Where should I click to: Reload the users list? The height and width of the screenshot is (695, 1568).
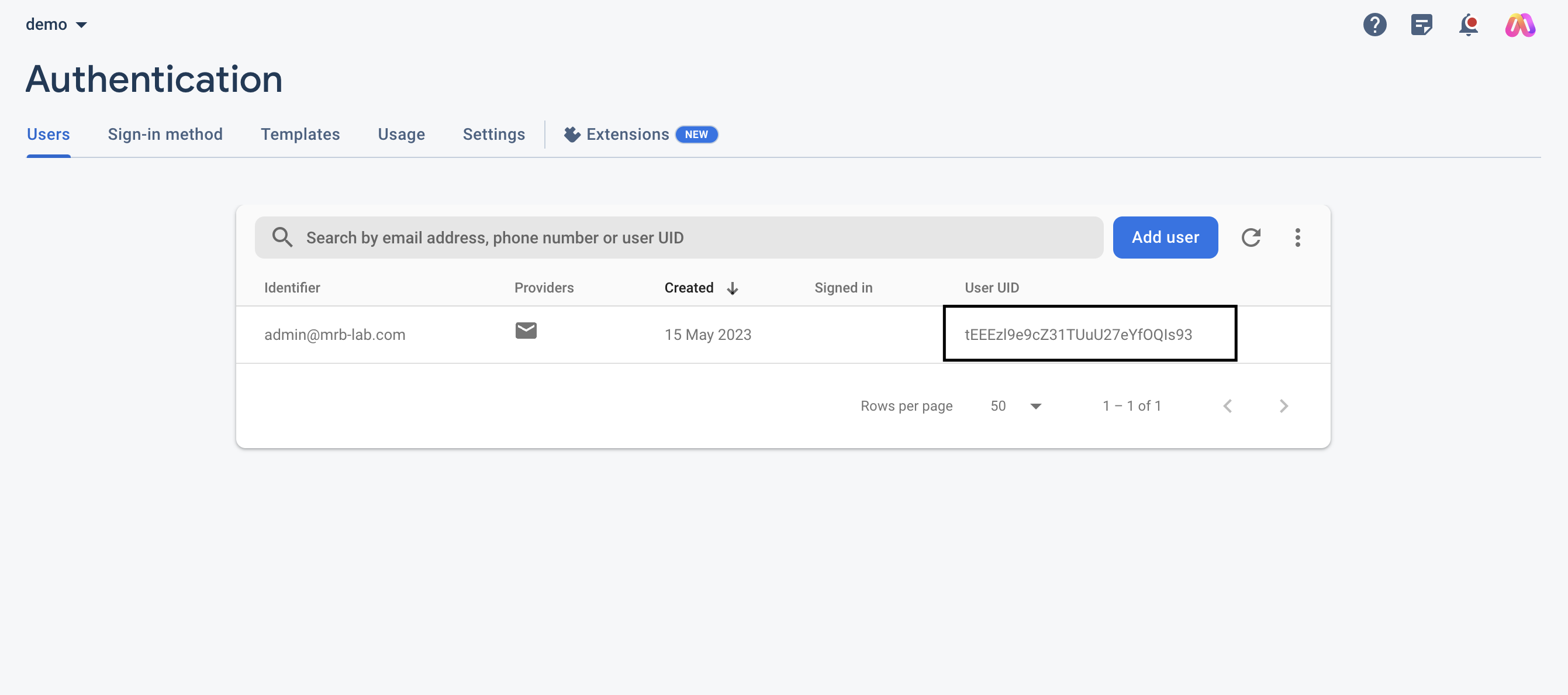(1251, 237)
